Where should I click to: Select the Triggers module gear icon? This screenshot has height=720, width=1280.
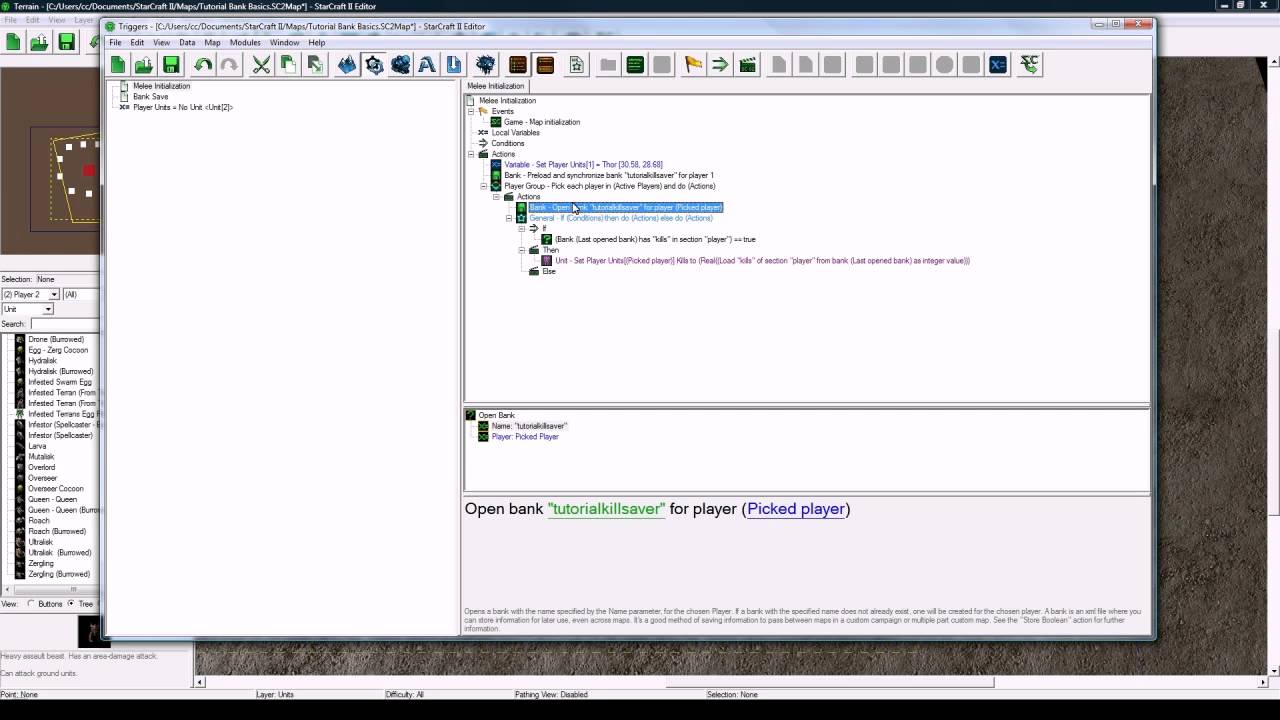[x=374, y=65]
